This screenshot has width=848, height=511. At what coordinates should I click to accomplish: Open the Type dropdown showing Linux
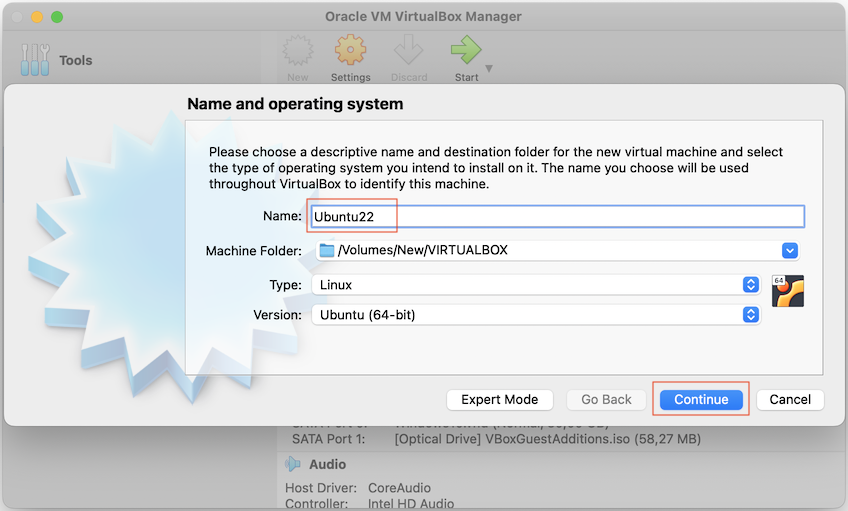(536, 285)
